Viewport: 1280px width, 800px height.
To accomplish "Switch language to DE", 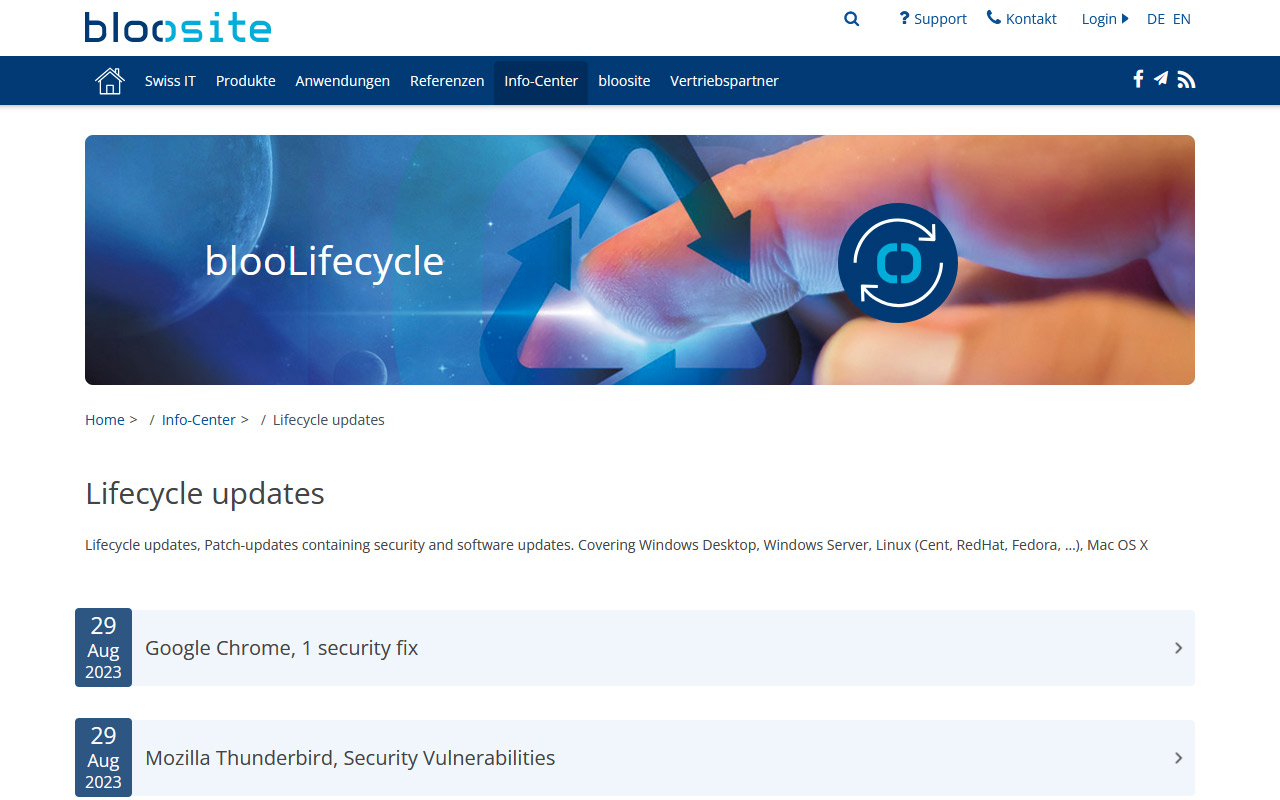I will point(1155,19).
